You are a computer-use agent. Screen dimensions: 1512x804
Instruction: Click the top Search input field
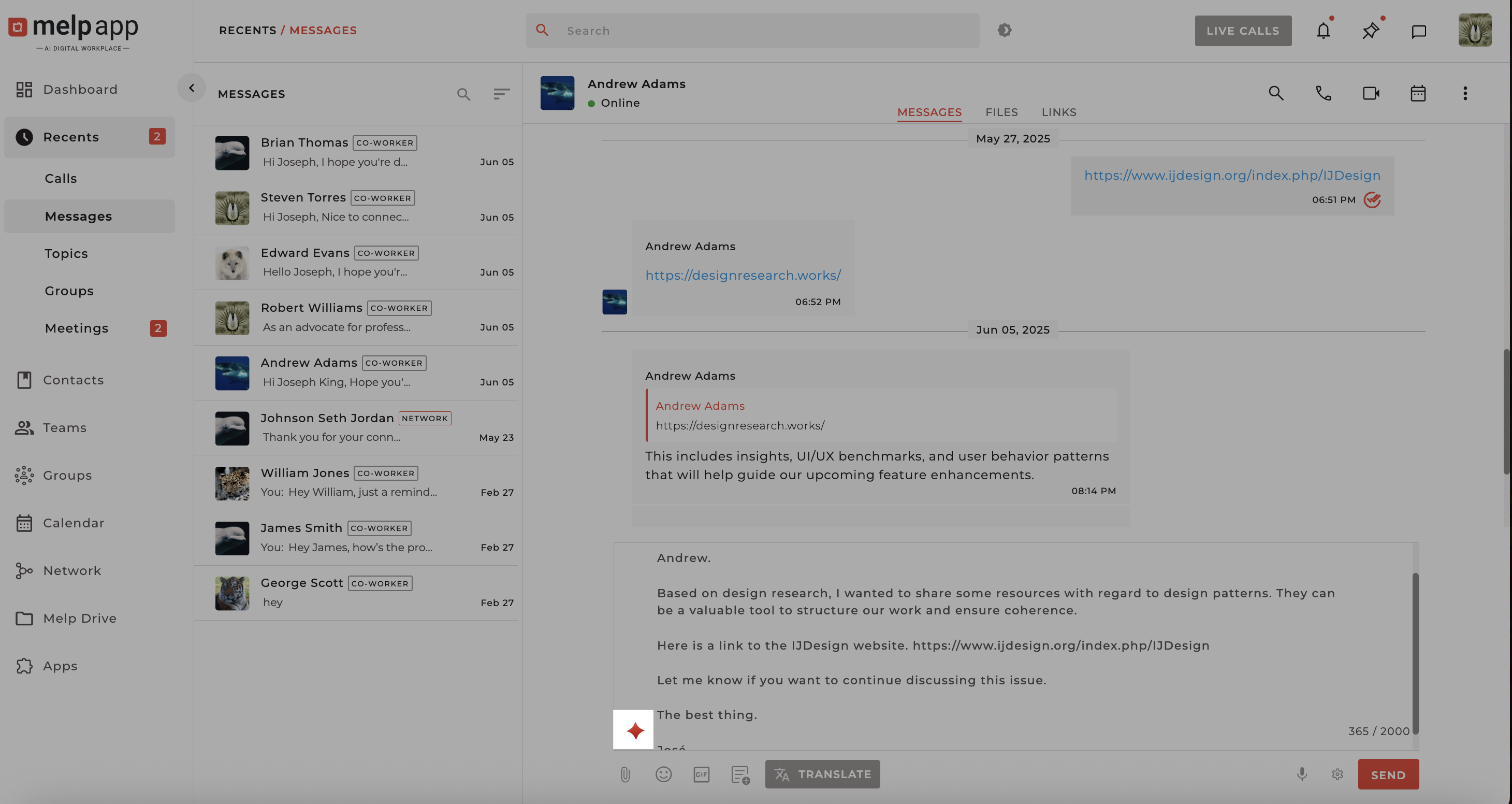[763, 31]
